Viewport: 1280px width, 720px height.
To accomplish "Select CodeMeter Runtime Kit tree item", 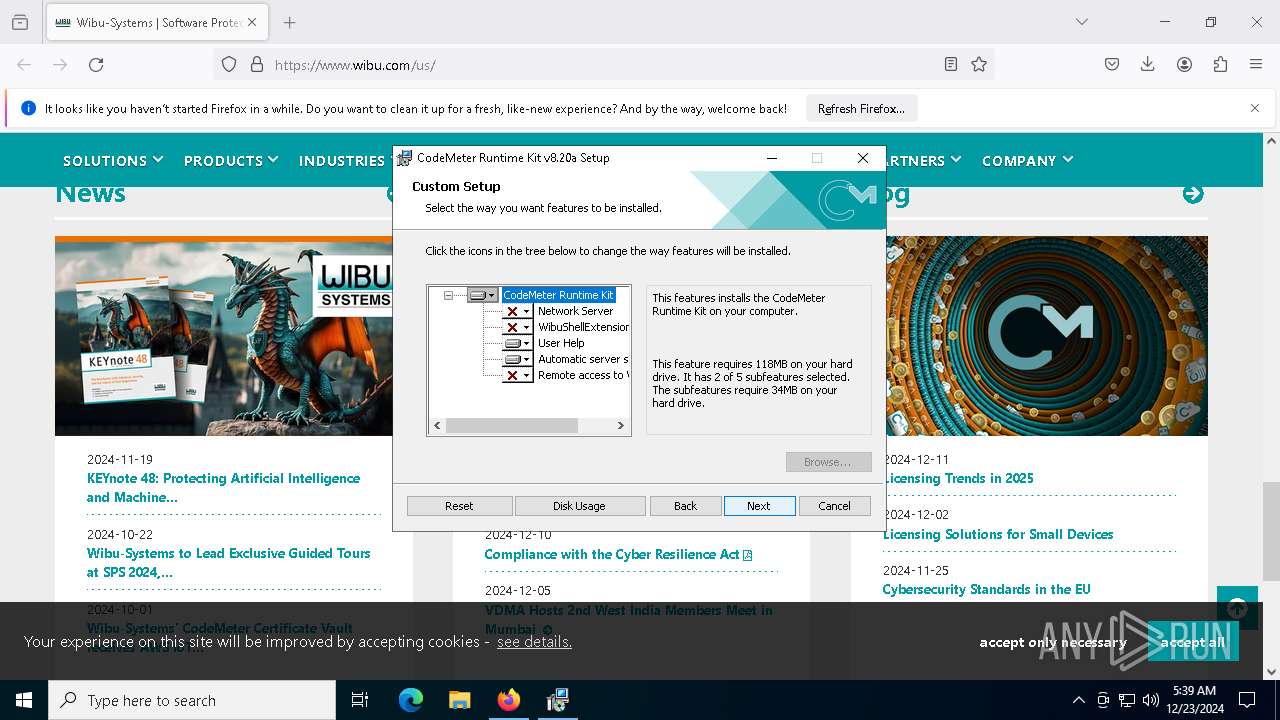I will point(558,295).
